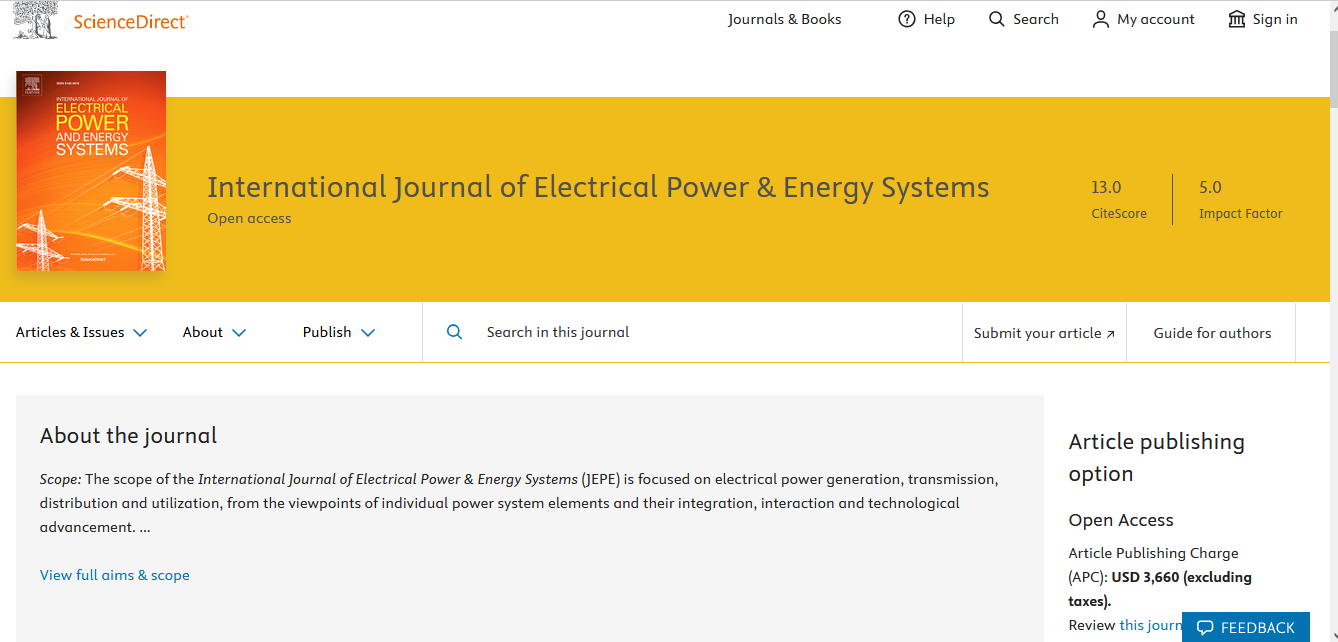
Task: Open Sign in link
Action: [x=1275, y=19]
